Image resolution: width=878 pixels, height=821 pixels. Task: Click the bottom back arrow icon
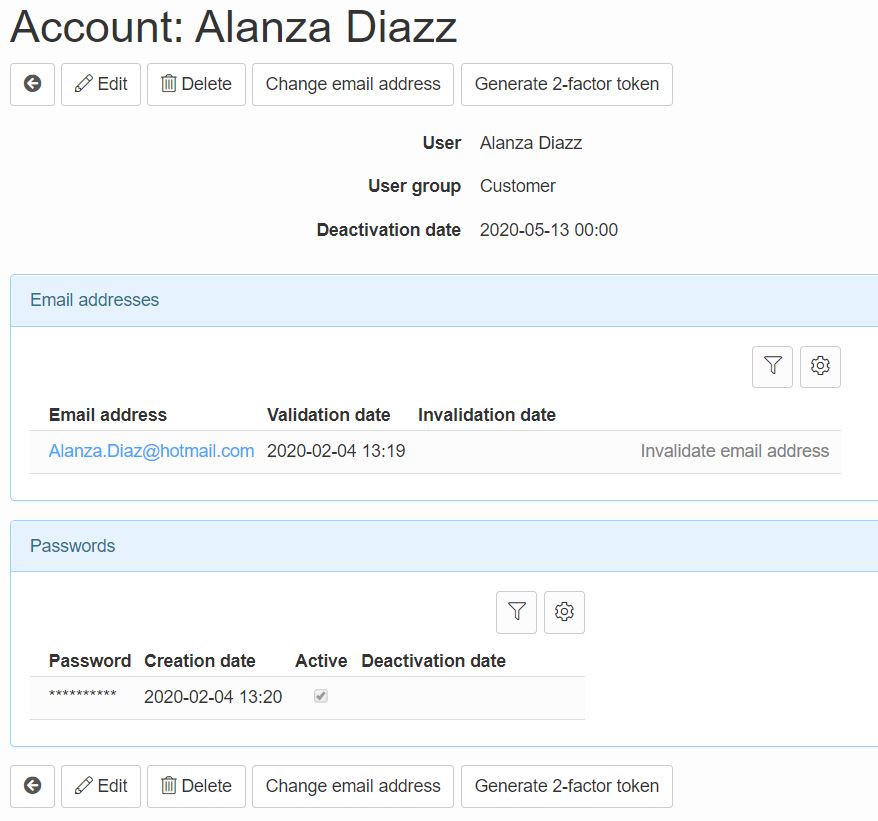(x=32, y=786)
